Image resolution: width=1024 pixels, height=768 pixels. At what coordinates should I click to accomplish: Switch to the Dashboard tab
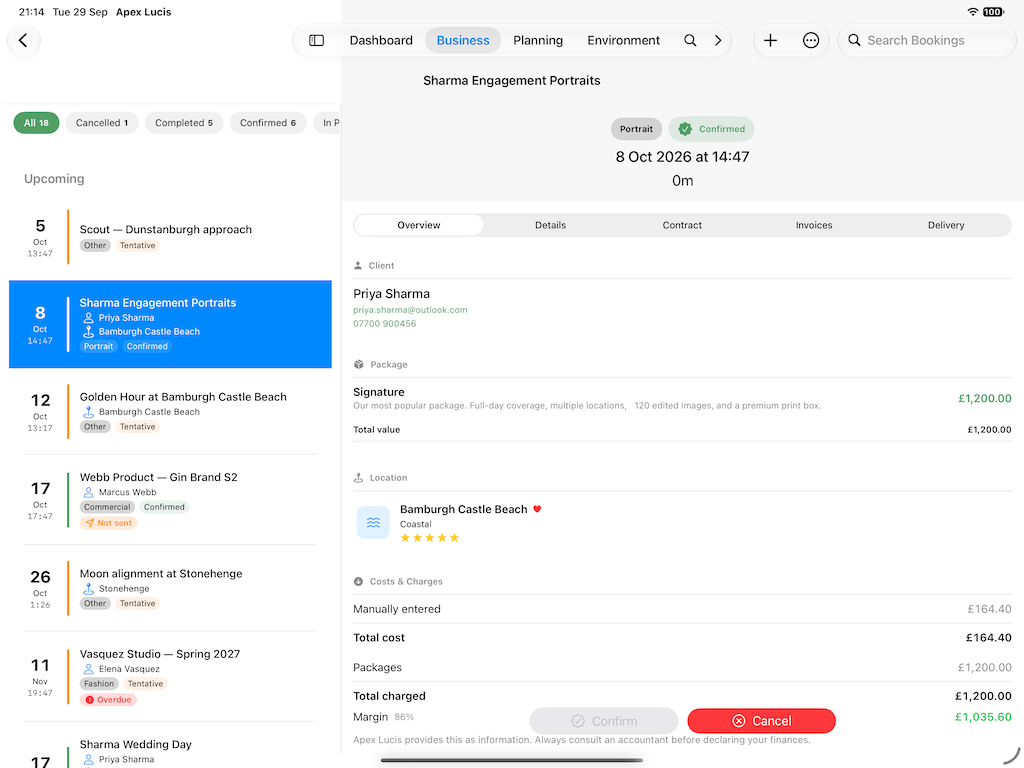click(x=381, y=40)
